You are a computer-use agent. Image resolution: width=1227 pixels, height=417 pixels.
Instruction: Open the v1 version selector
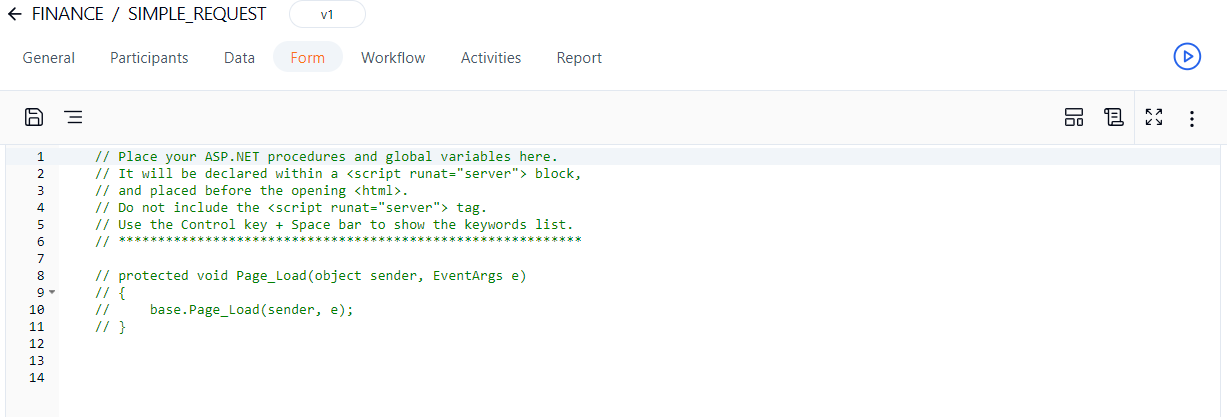pos(327,15)
